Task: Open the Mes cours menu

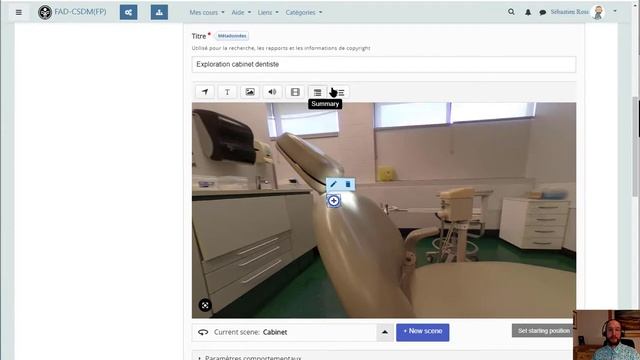Action: (x=207, y=13)
